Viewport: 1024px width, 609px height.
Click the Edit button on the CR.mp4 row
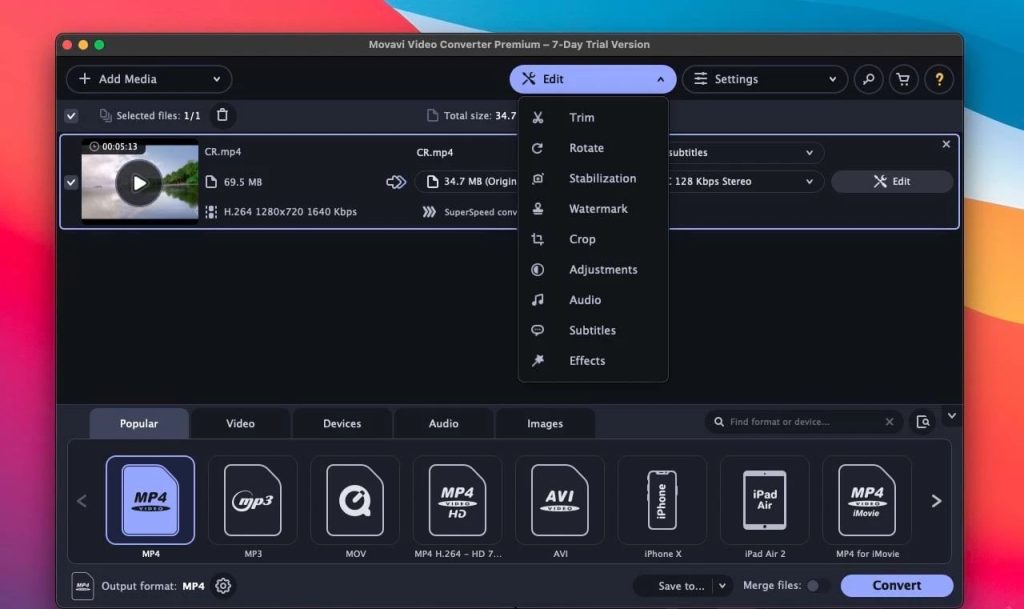[891, 181]
